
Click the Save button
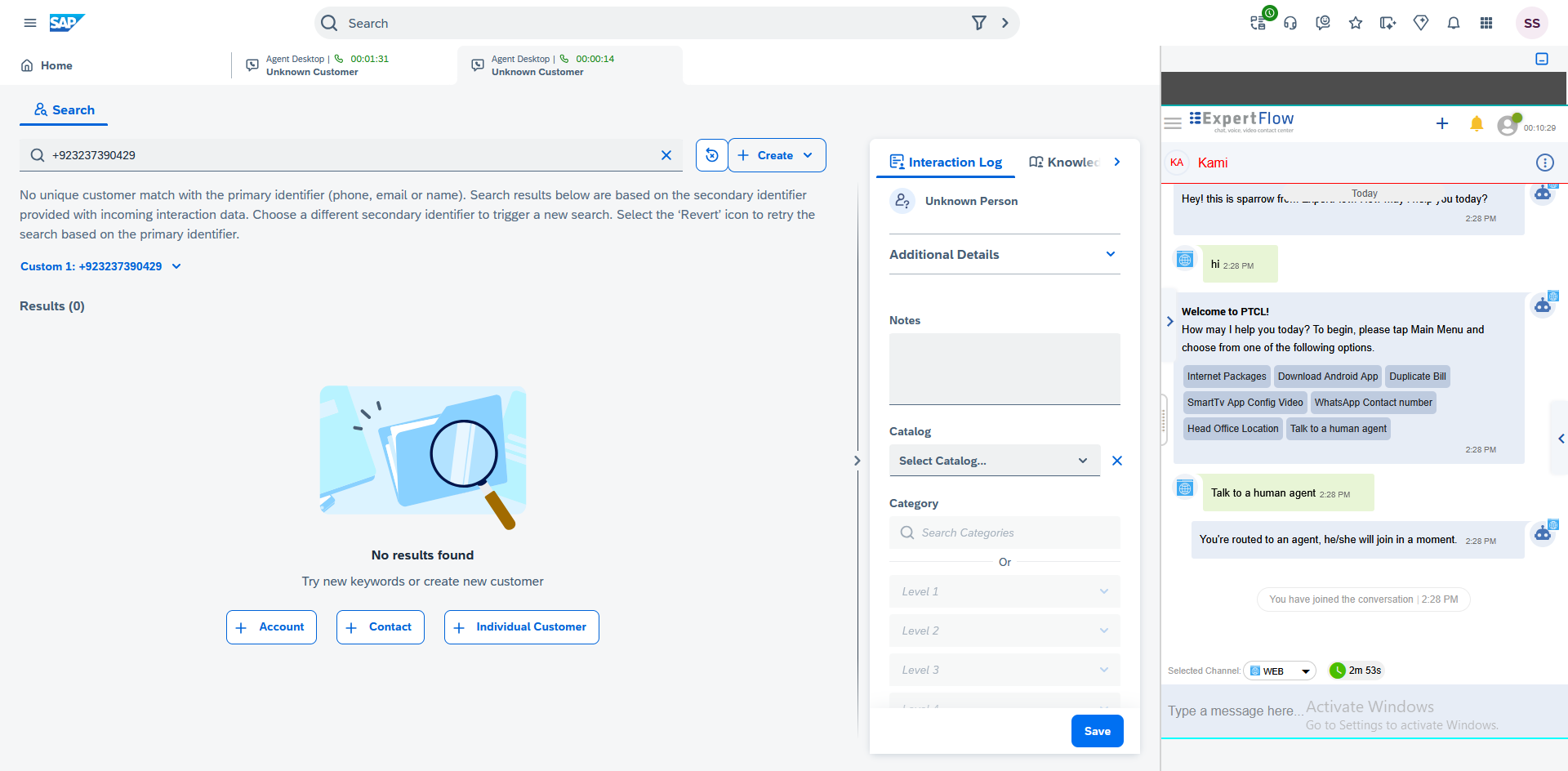[x=1097, y=731]
